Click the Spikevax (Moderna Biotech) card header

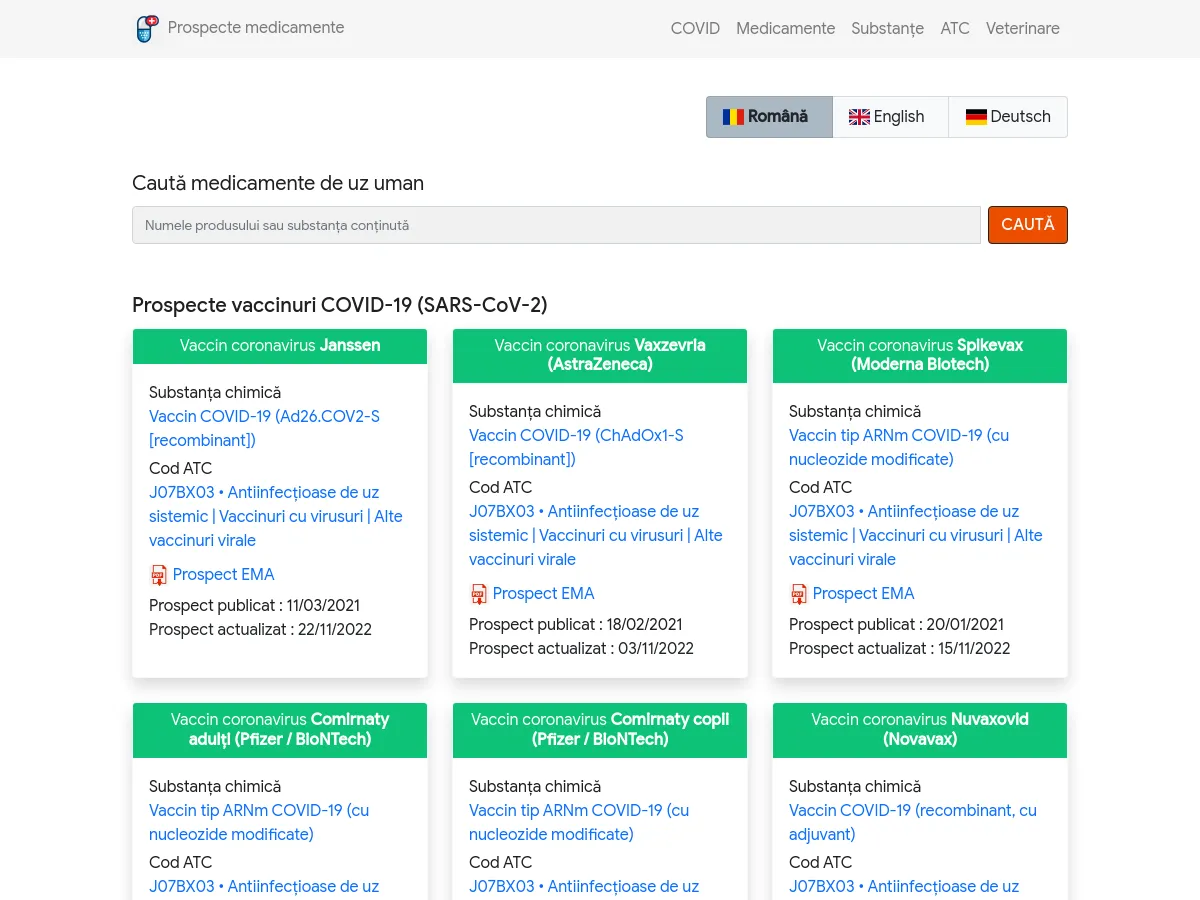coord(919,355)
